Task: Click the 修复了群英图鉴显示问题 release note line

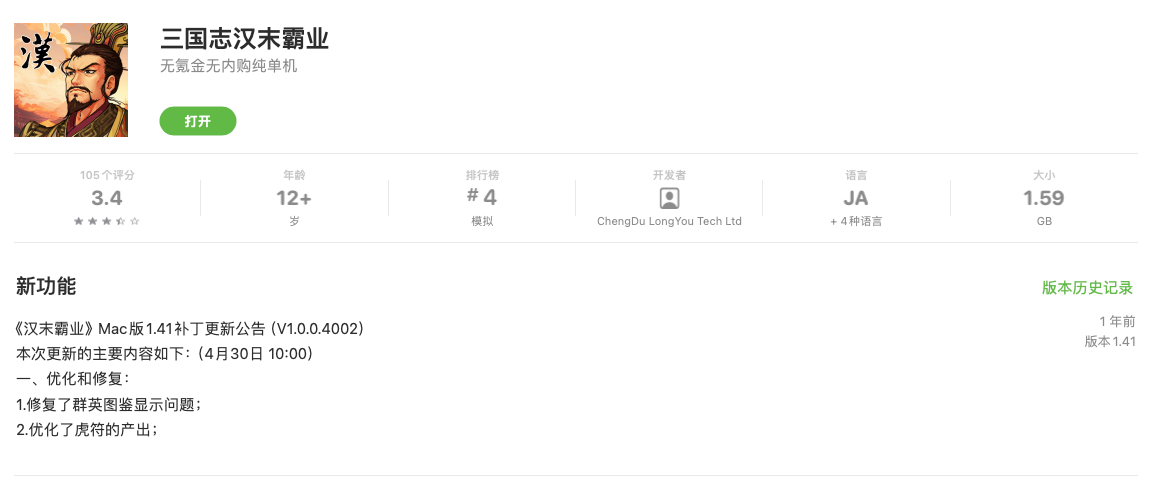Action: tap(109, 405)
